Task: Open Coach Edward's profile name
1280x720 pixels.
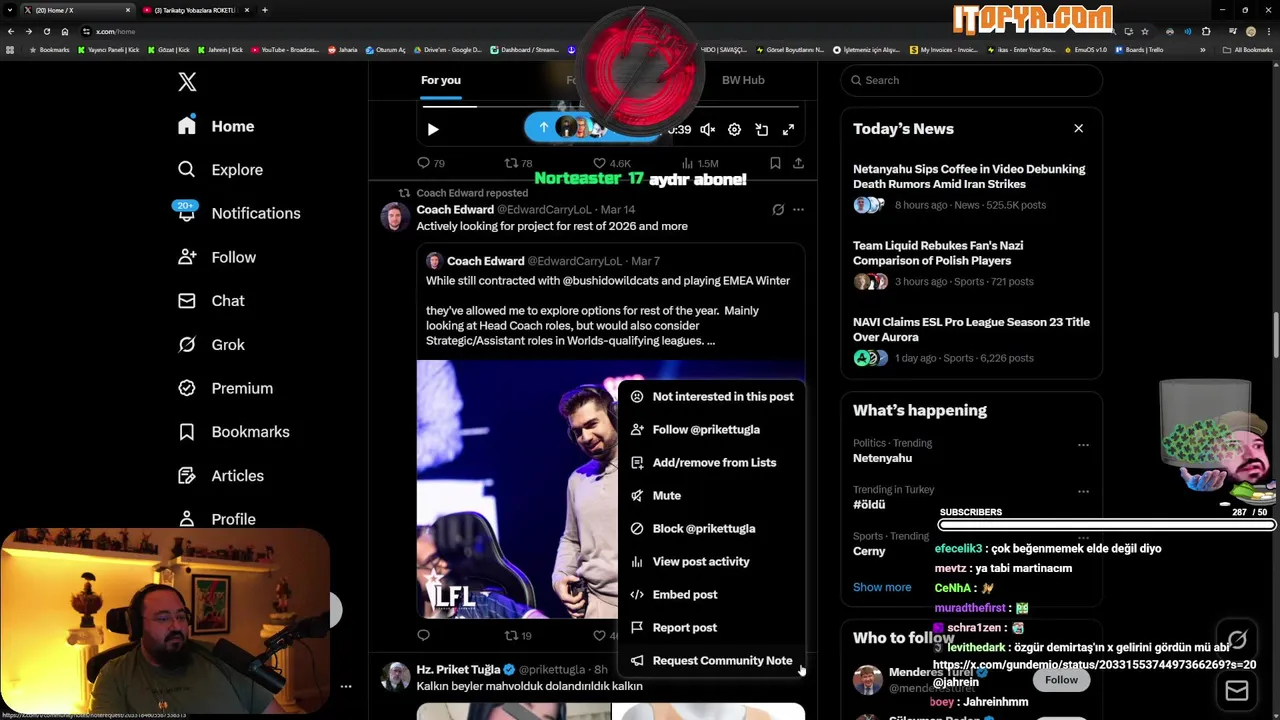Action: 455,210
